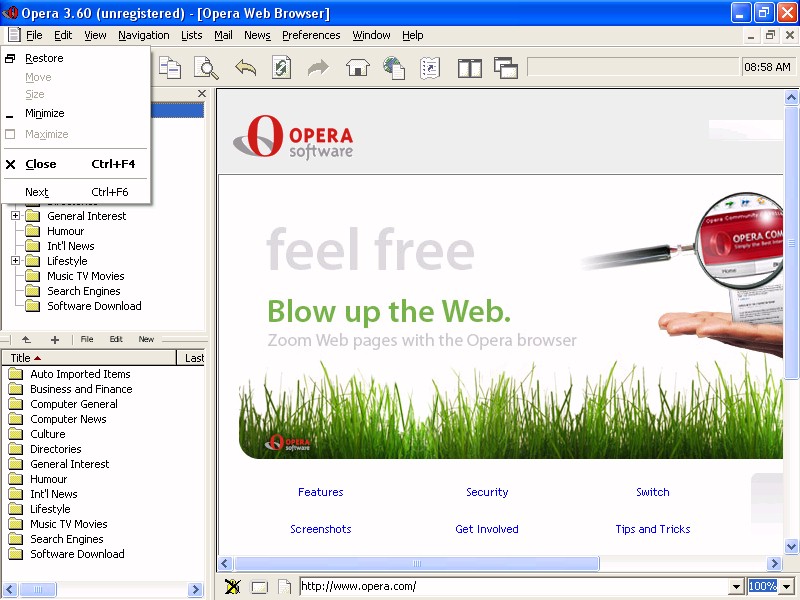
Task: Open the Lists menu
Action: [192, 35]
